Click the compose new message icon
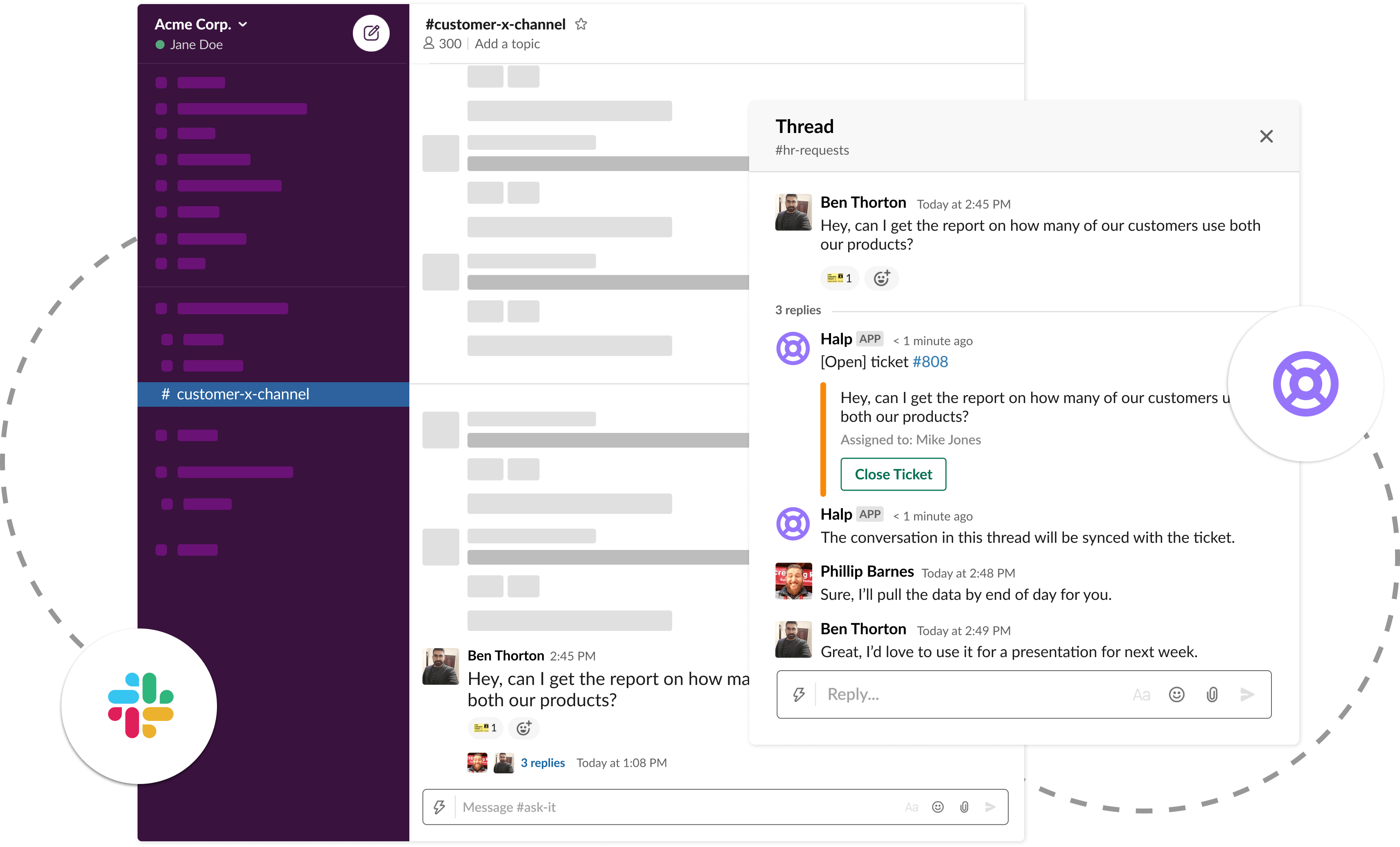This screenshot has height=847, width=1400. pyautogui.click(x=371, y=33)
